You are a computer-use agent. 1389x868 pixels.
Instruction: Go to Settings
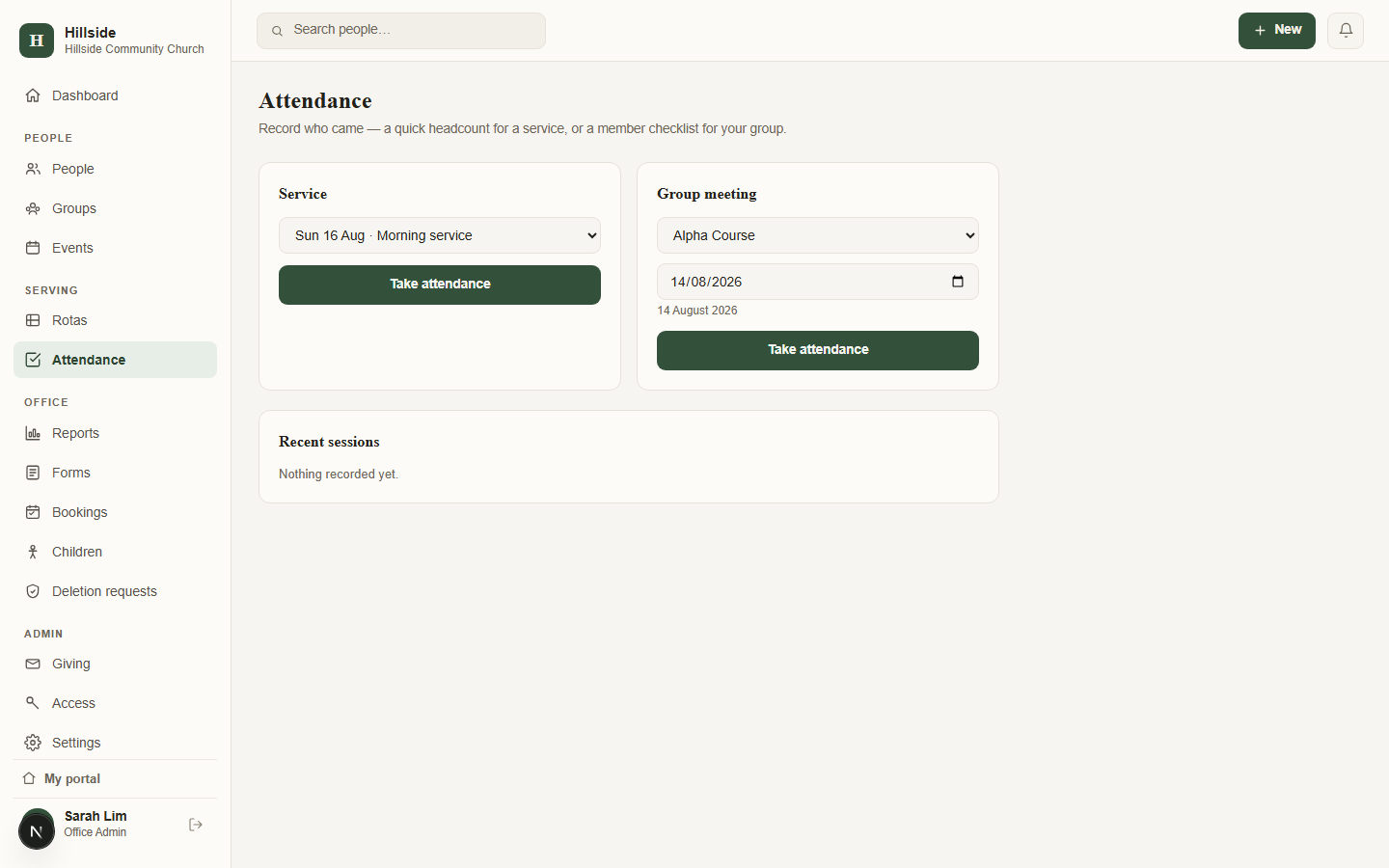115,743
